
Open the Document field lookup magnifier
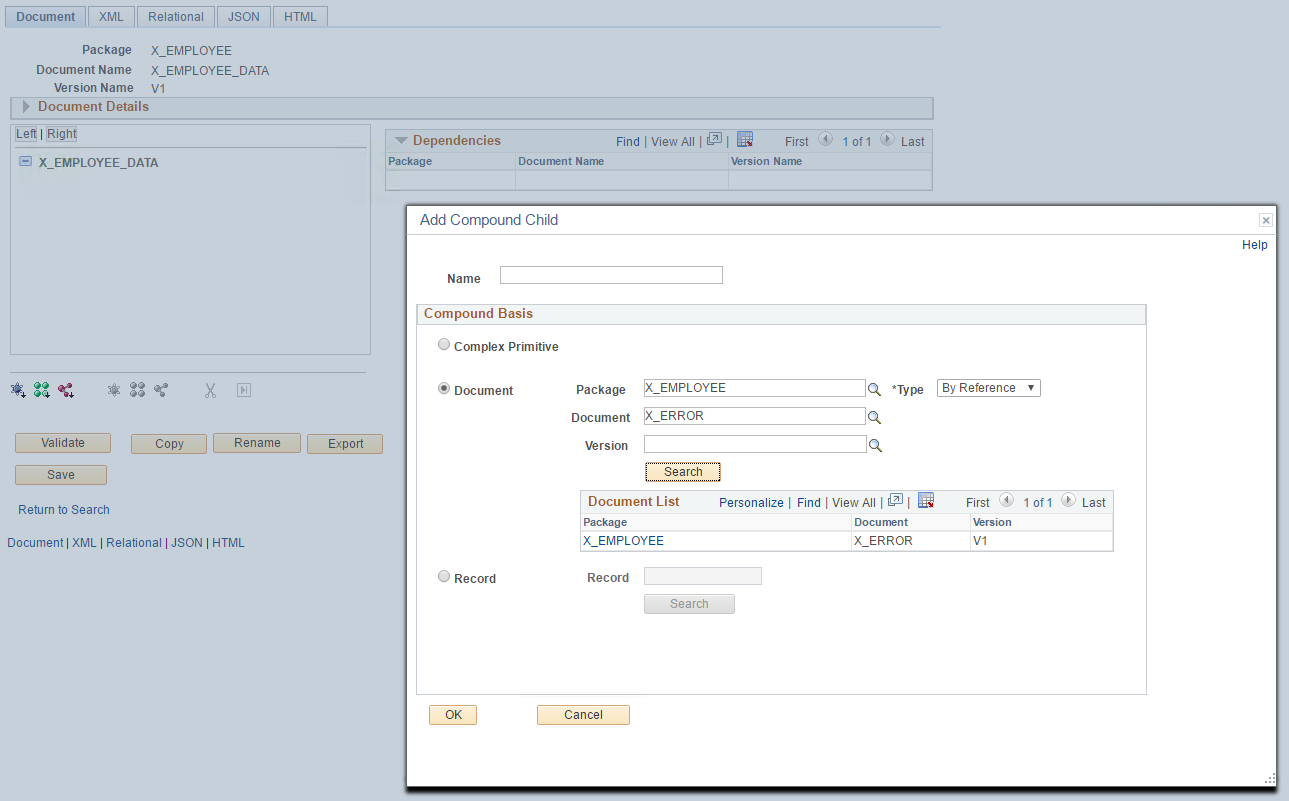(875, 416)
